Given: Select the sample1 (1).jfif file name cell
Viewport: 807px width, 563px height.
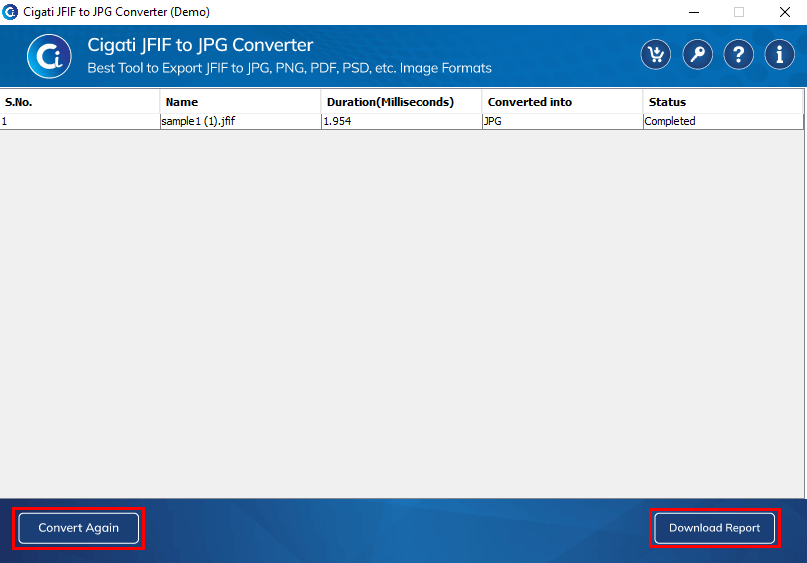Looking at the screenshot, I should point(240,121).
